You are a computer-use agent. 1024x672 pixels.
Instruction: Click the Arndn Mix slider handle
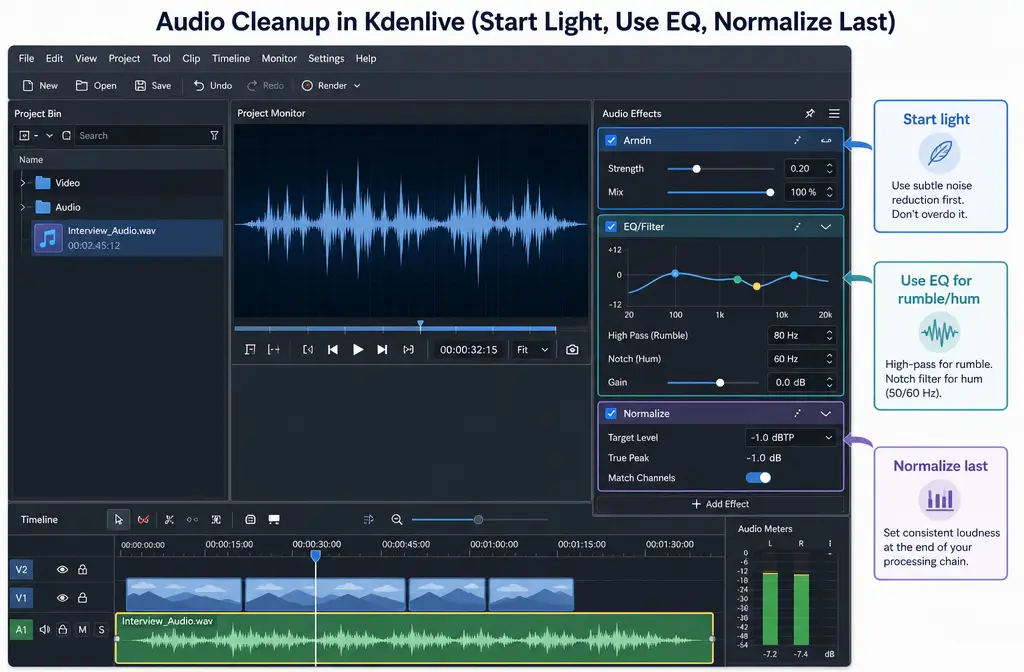(770, 192)
